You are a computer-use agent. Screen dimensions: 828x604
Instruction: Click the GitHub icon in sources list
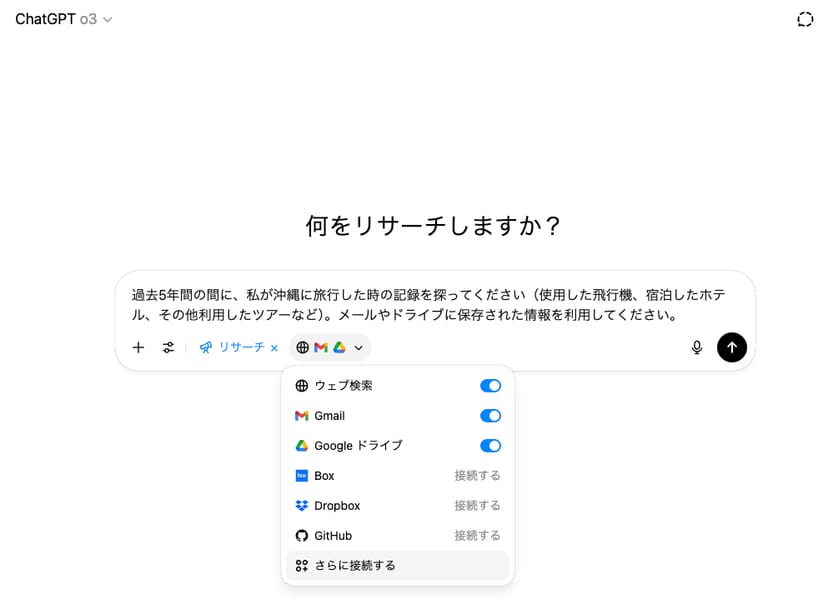pyautogui.click(x=302, y=536)
